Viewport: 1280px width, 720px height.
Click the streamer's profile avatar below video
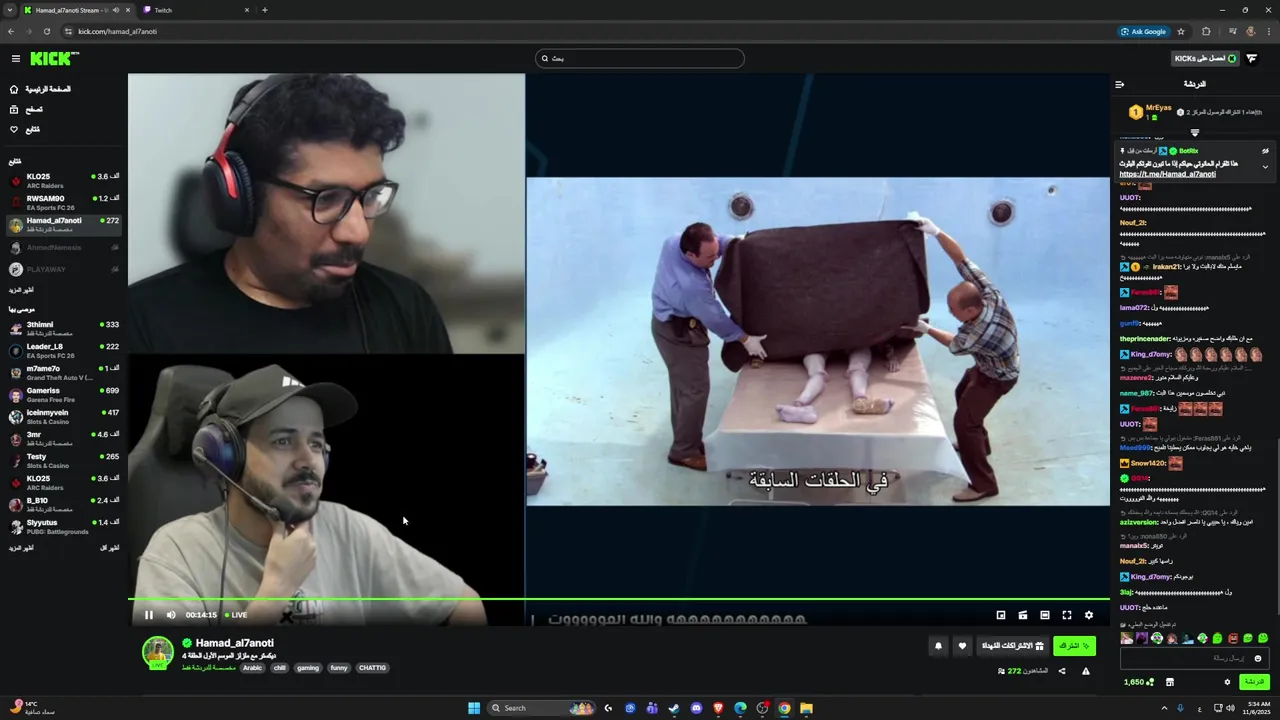tap(158, 652)
